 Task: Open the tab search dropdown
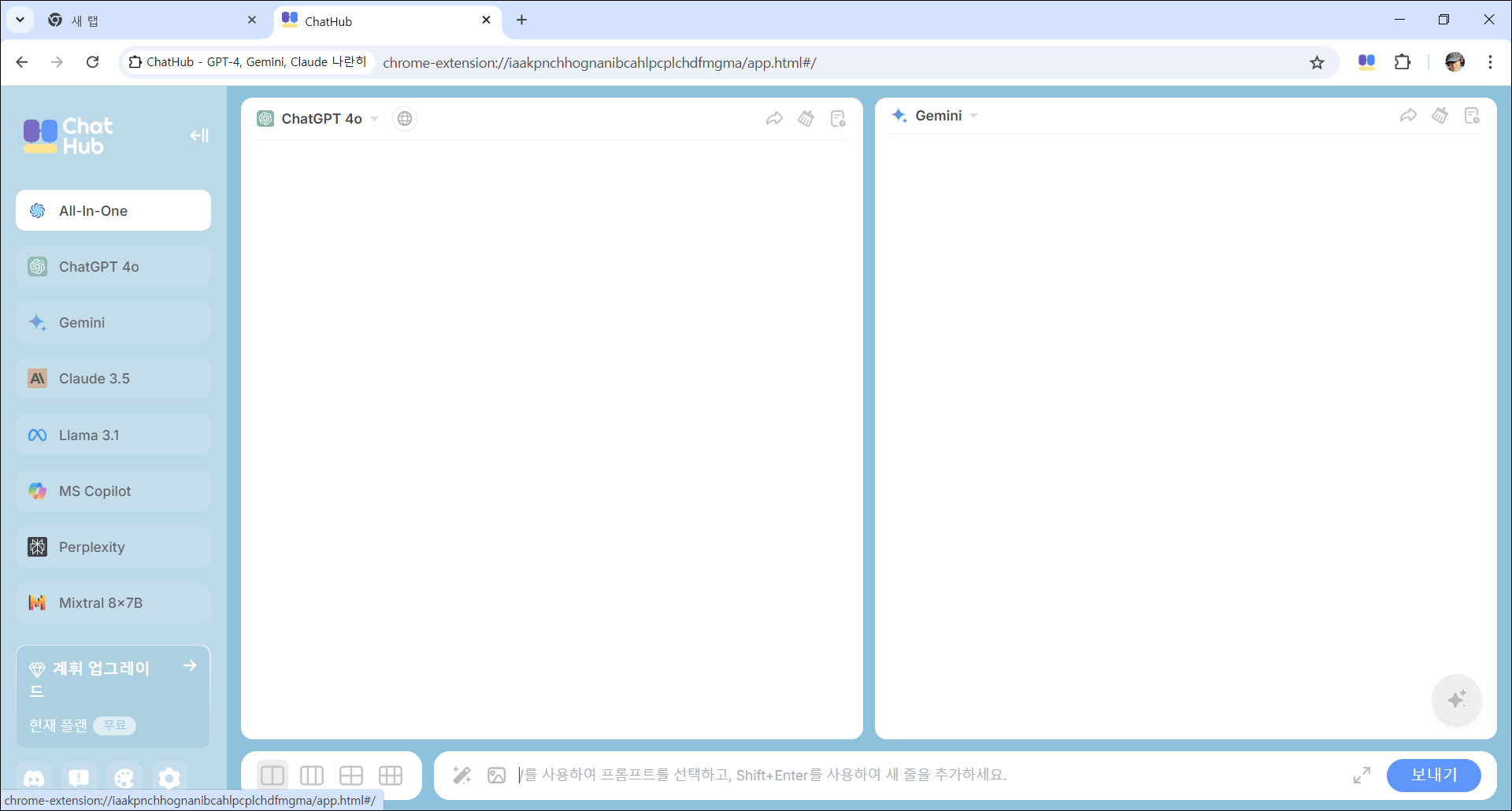click(x=20, y=20)
